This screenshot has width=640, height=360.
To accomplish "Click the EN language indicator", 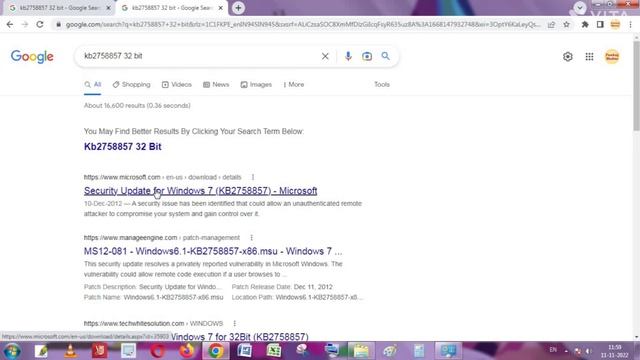I will (553, 350).
